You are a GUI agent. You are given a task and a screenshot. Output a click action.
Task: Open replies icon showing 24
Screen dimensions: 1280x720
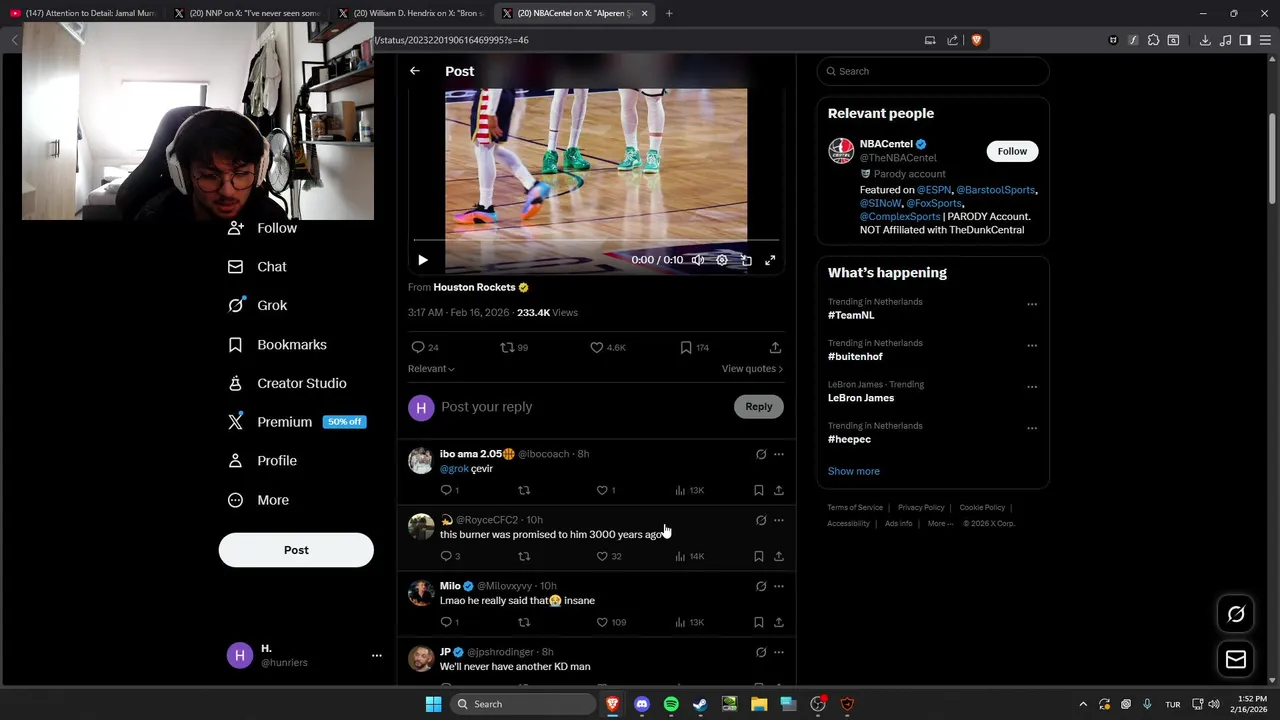424,347
